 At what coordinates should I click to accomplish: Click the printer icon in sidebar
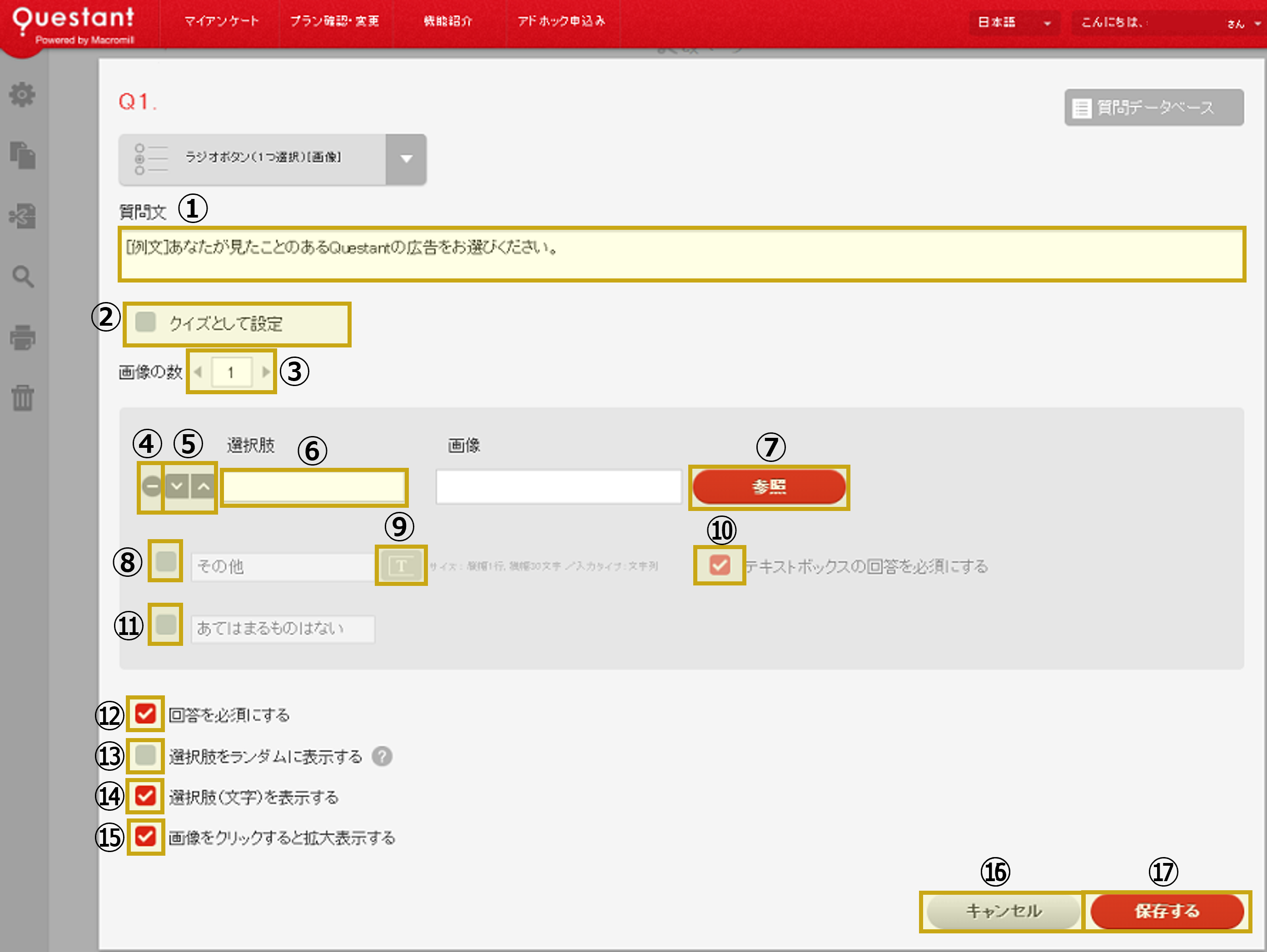pyautogui.click(x=23, y=337)
